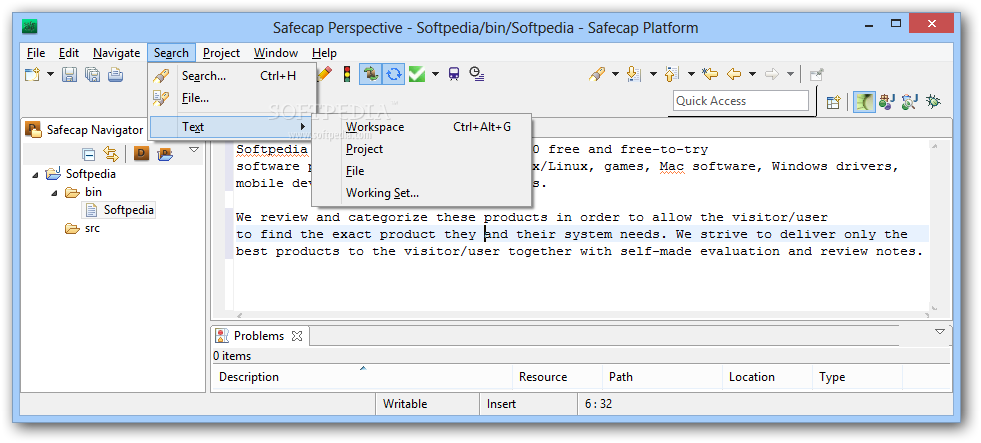
Task: Toggle Link with Editor navigator icon
Action: click(111, 153)
